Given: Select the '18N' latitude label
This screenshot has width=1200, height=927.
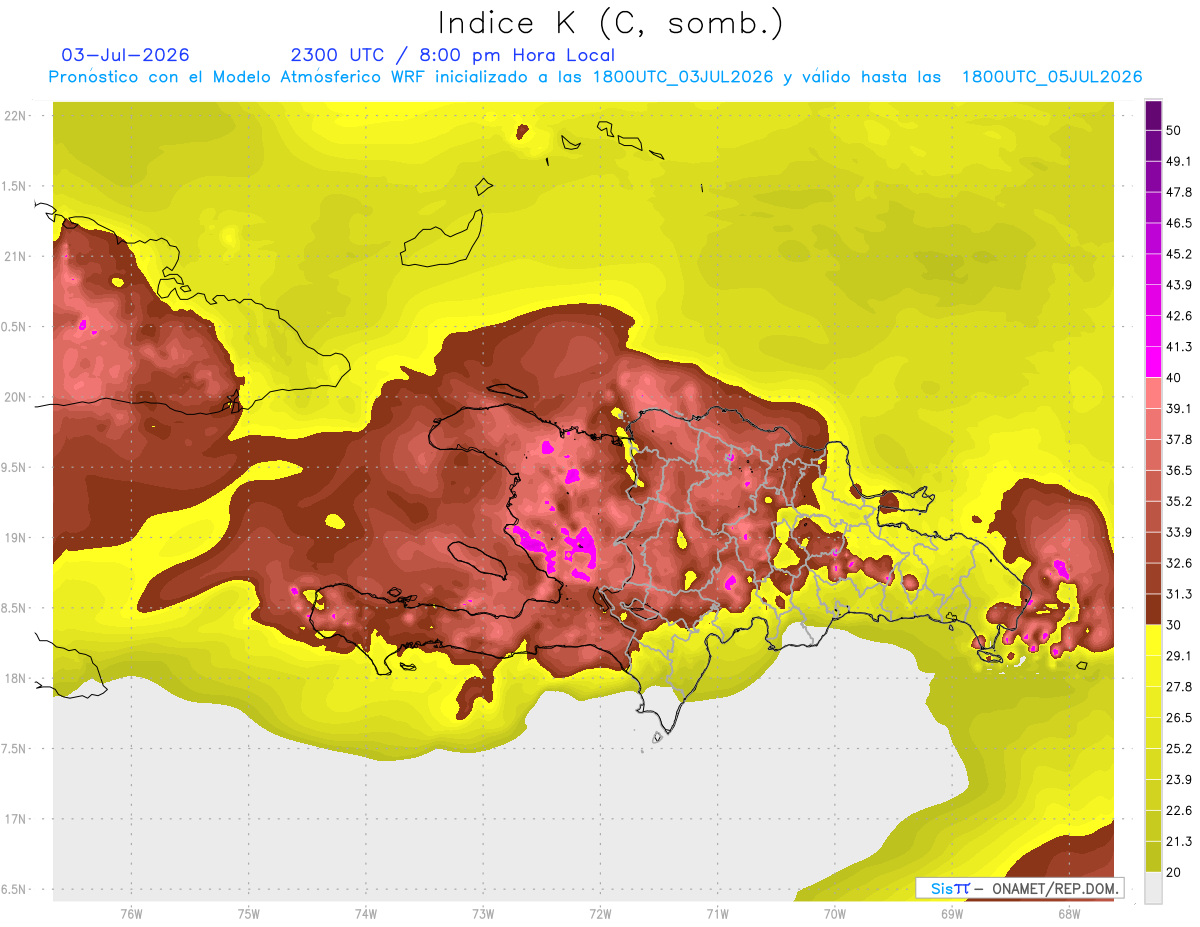Looking at the screenshot, I should pyautogui.click(x=16, y=679).
